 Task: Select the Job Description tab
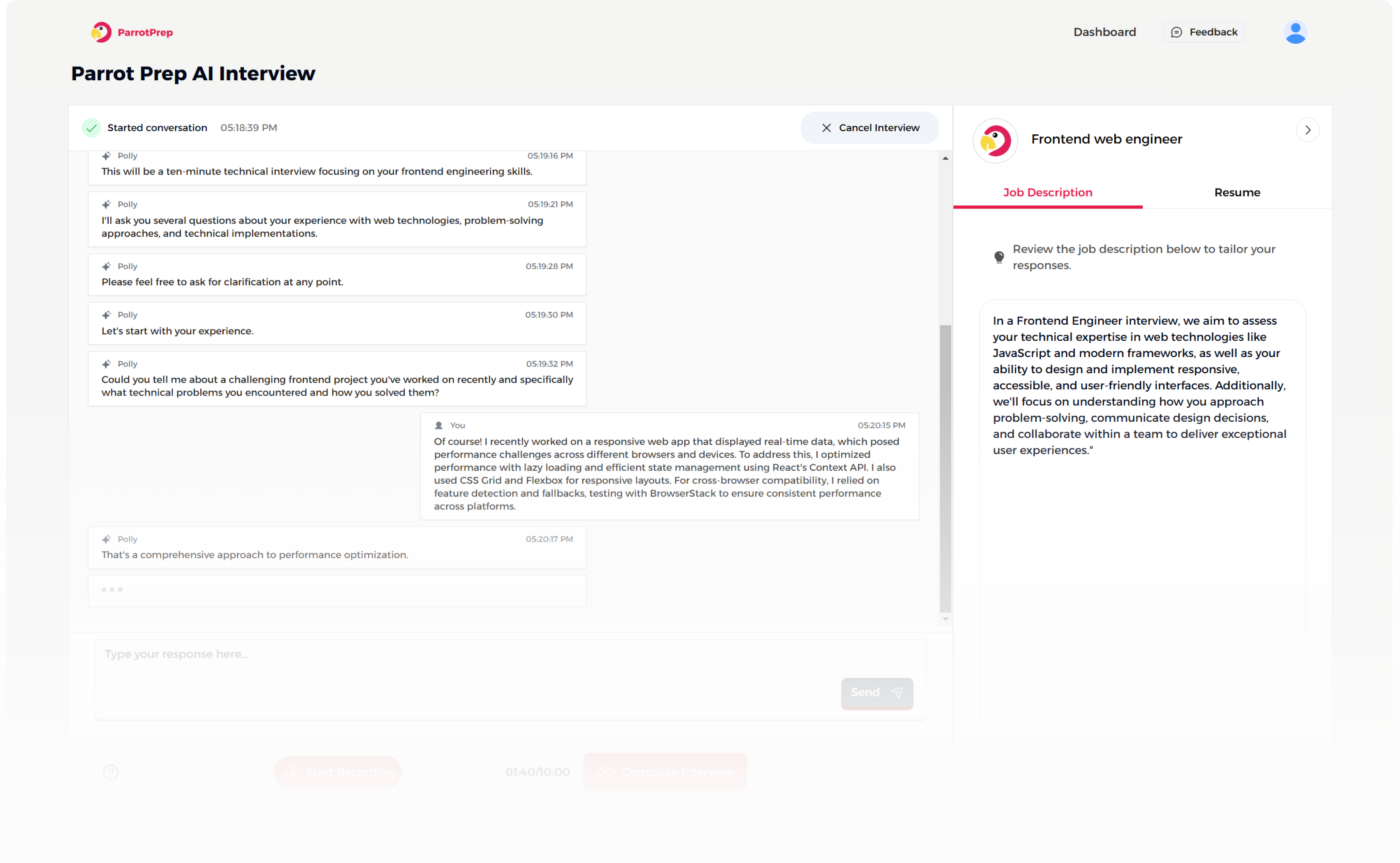tap(1047, 192)
